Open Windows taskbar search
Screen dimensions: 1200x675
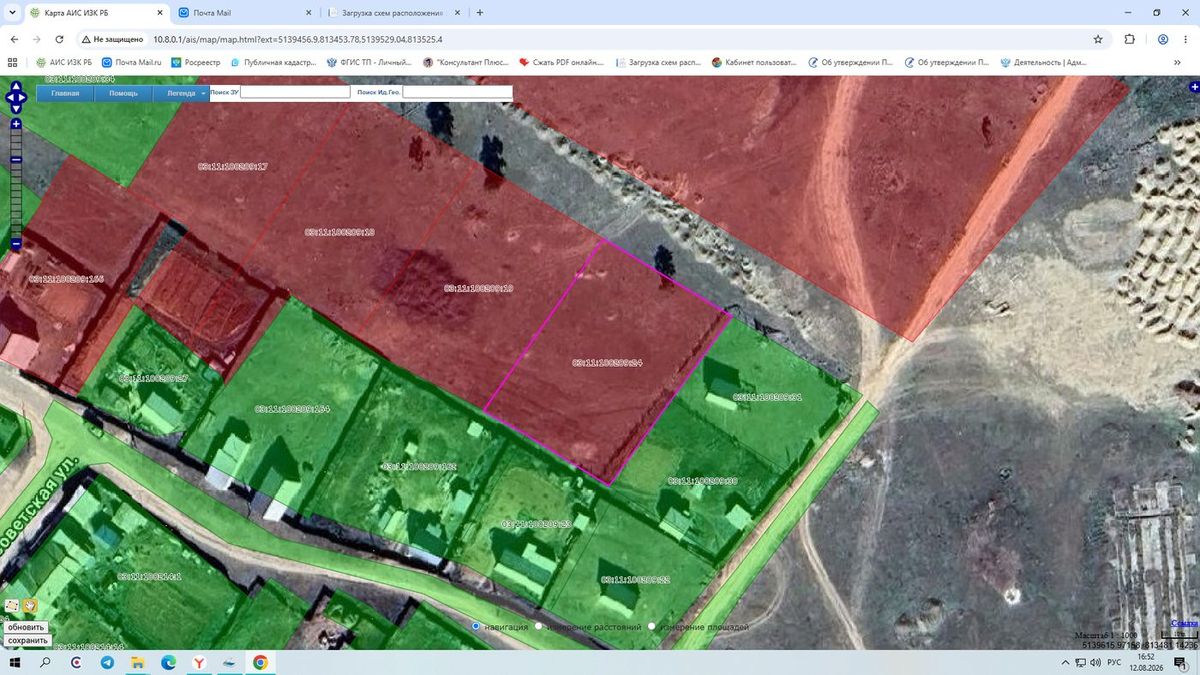tap(45, 662)
